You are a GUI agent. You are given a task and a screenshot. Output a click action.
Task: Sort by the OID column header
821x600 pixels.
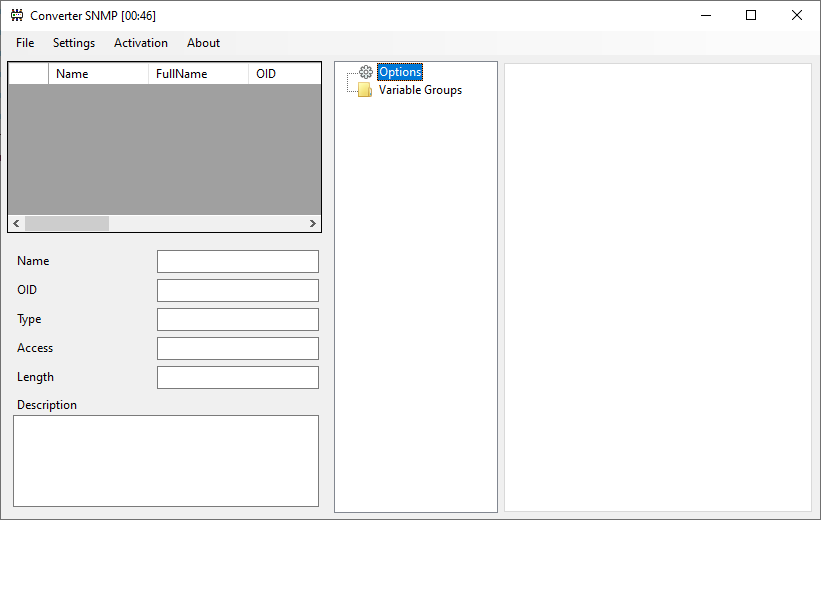point(284,74)
